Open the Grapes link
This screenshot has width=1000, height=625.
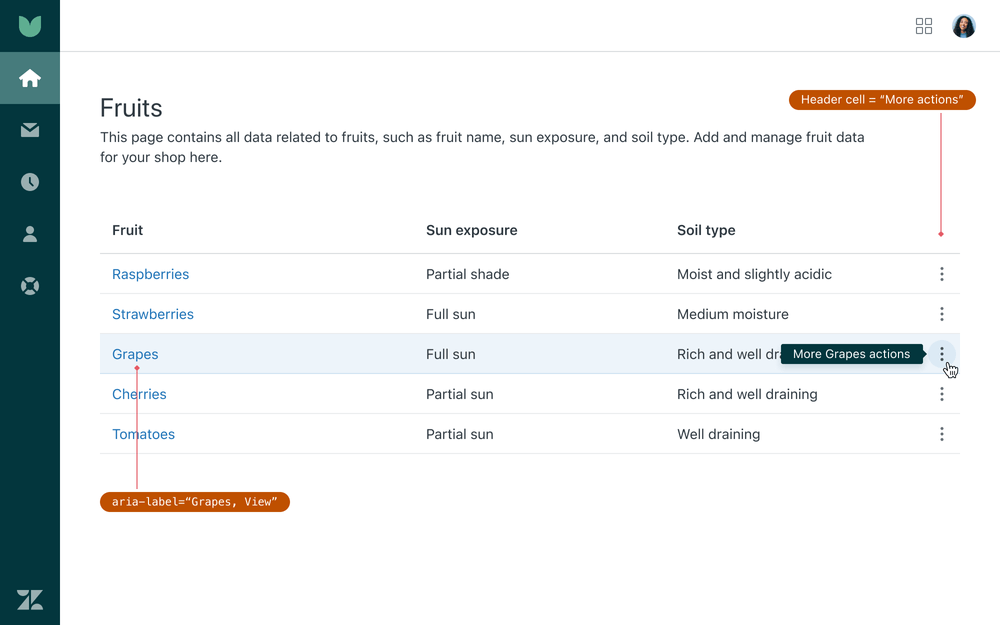point(135,354)
